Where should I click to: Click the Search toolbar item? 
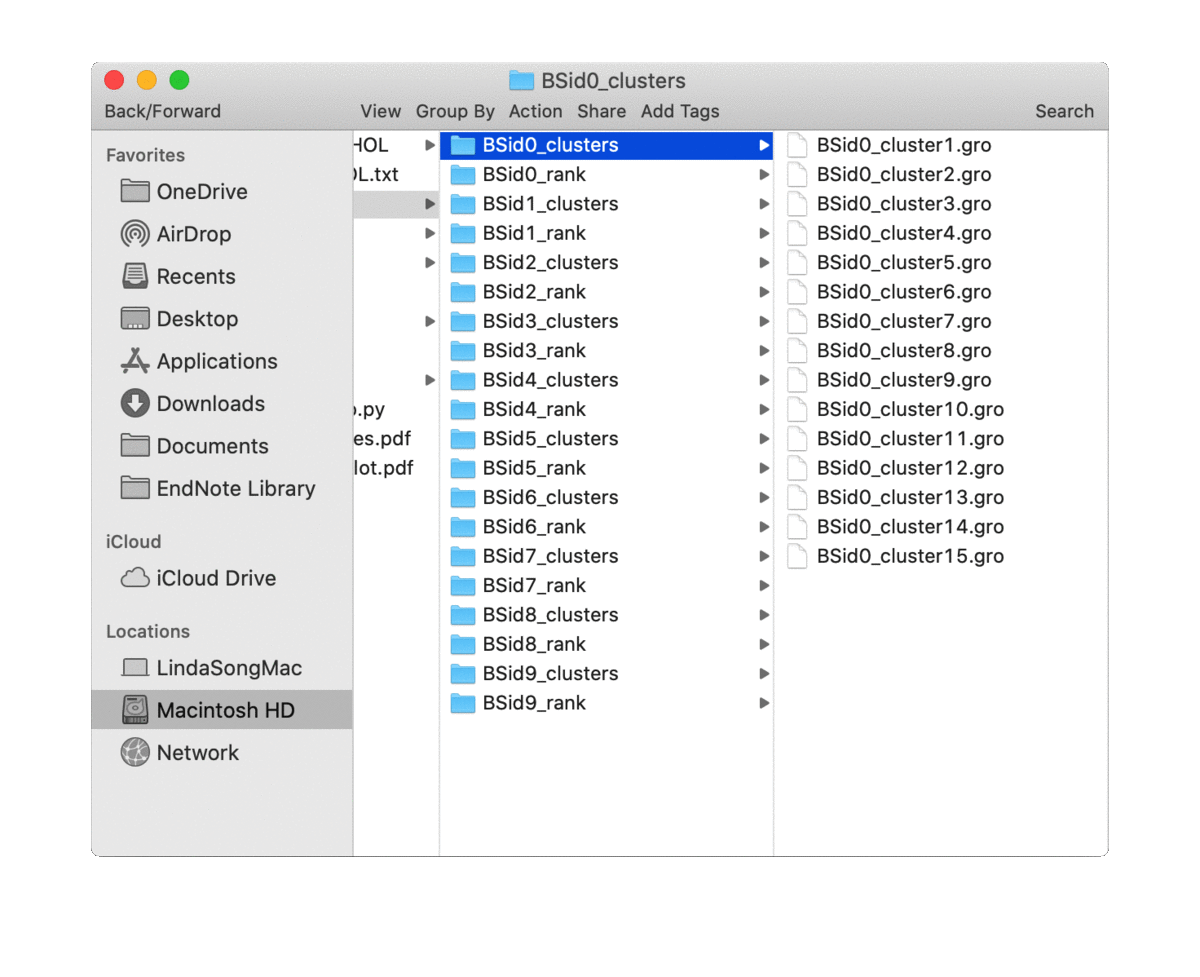(1064, 111)
